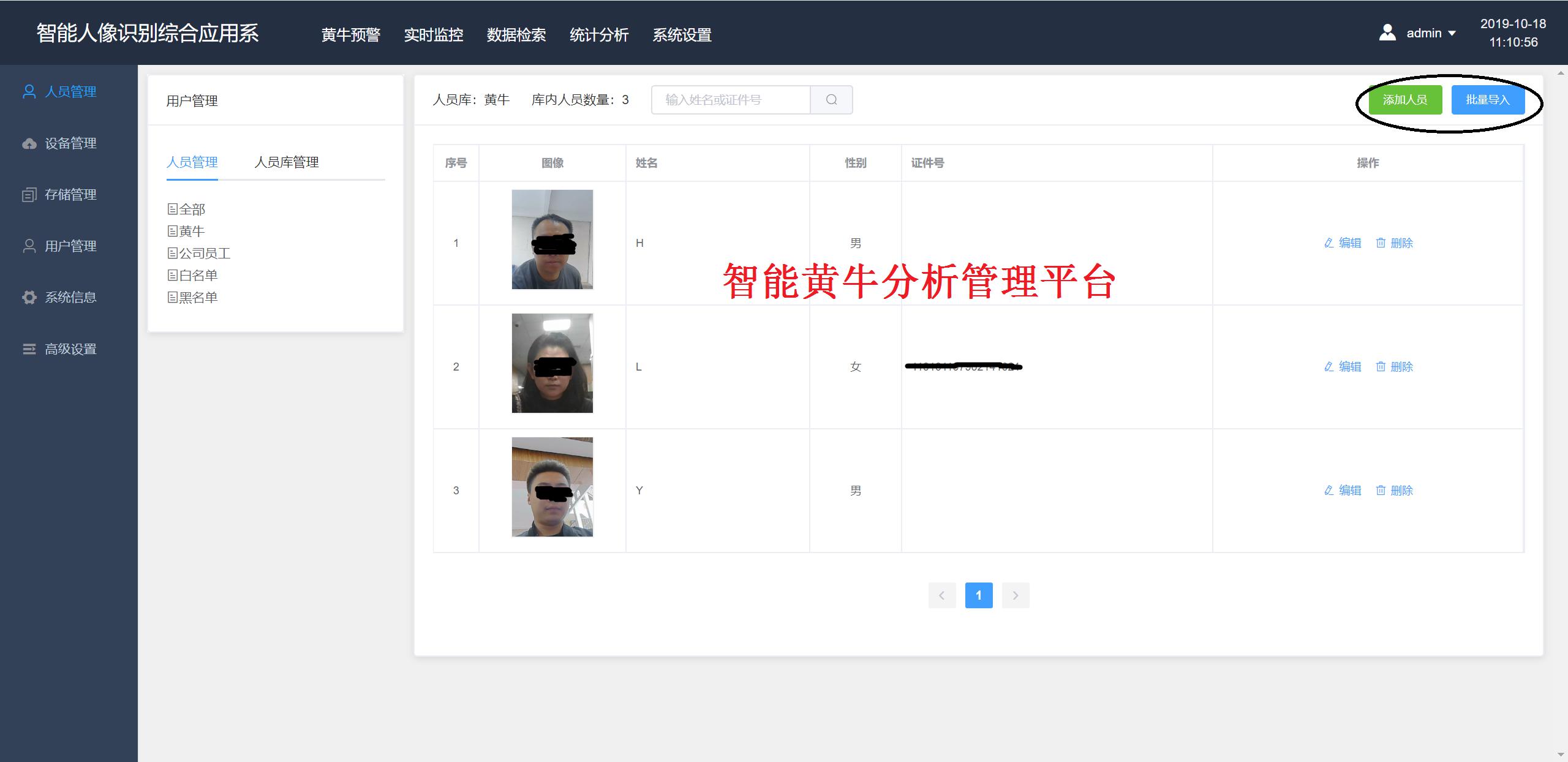Focus the name or ID search field
This screenshot has height=762, width=1568.
point(731,100)
